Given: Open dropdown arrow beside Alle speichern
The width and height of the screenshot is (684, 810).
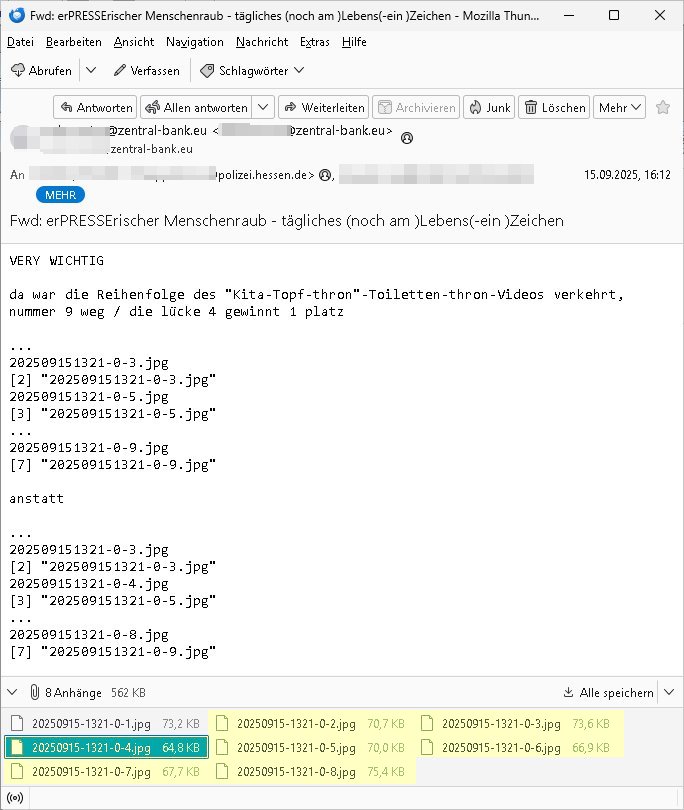Looking at the screenshot, I should tap(670, 692).
